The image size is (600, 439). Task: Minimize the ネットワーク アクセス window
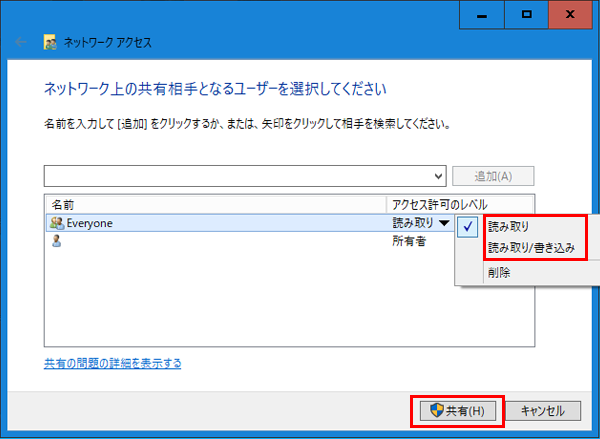pos(482,15)
